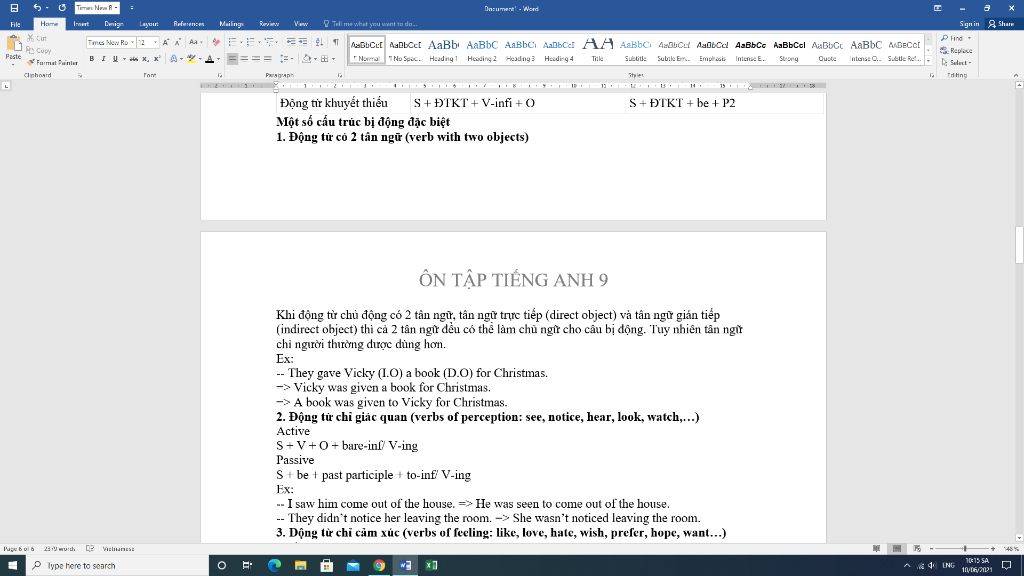Decrease font size with Shrink Font
1024x576 pixels.
(x=178, y=42)
